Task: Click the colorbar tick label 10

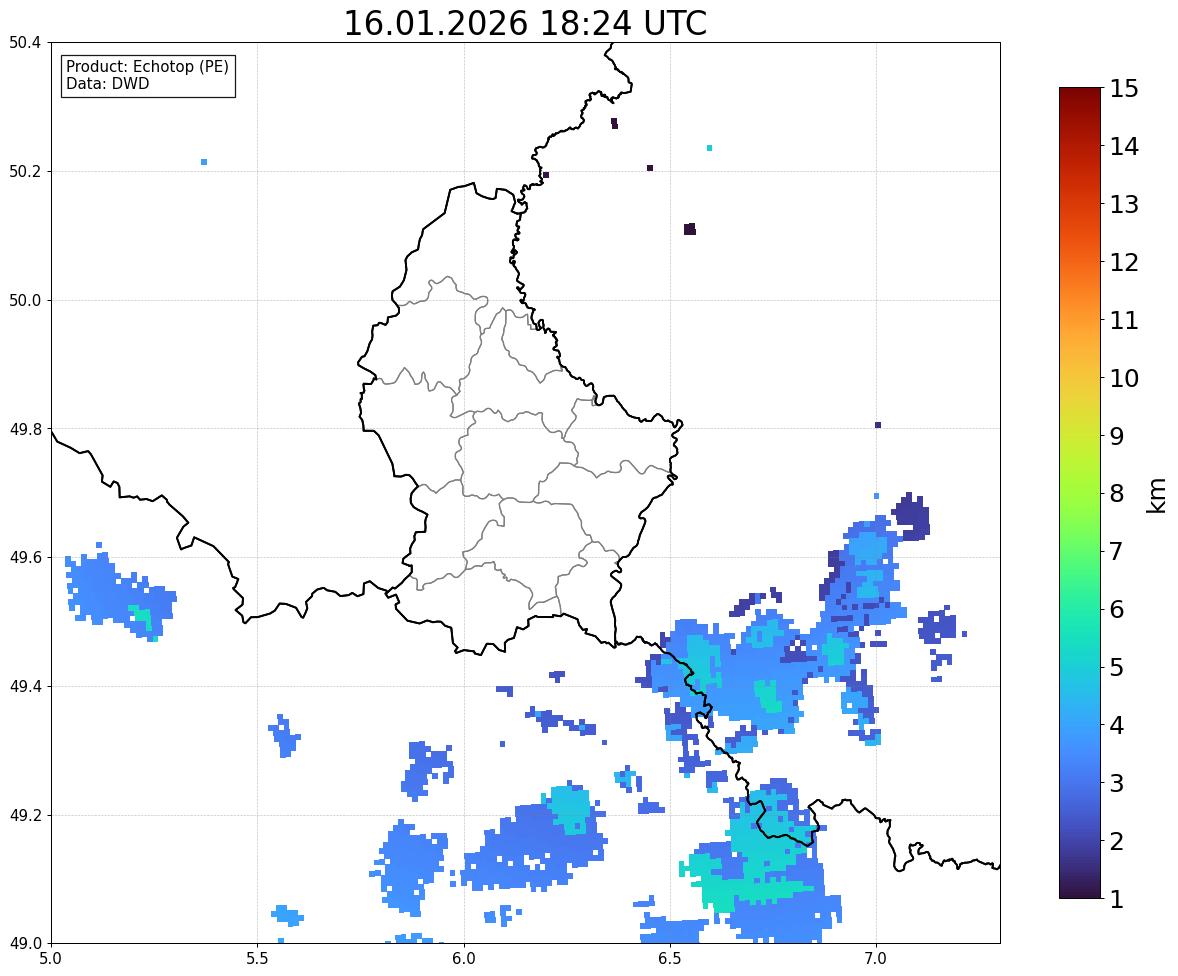Action: tap(1124, 378)
